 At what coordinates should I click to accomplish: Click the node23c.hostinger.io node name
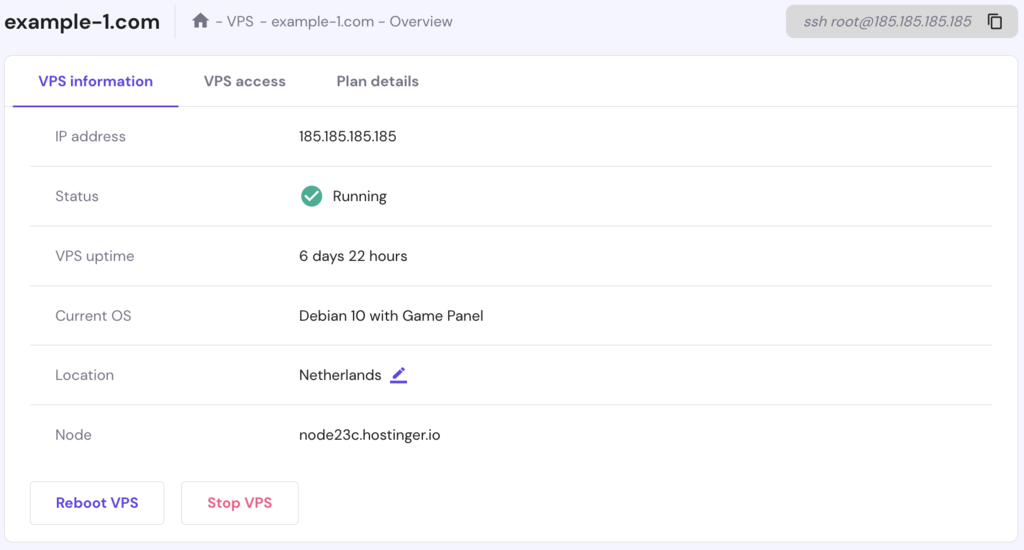coord(369,435)
